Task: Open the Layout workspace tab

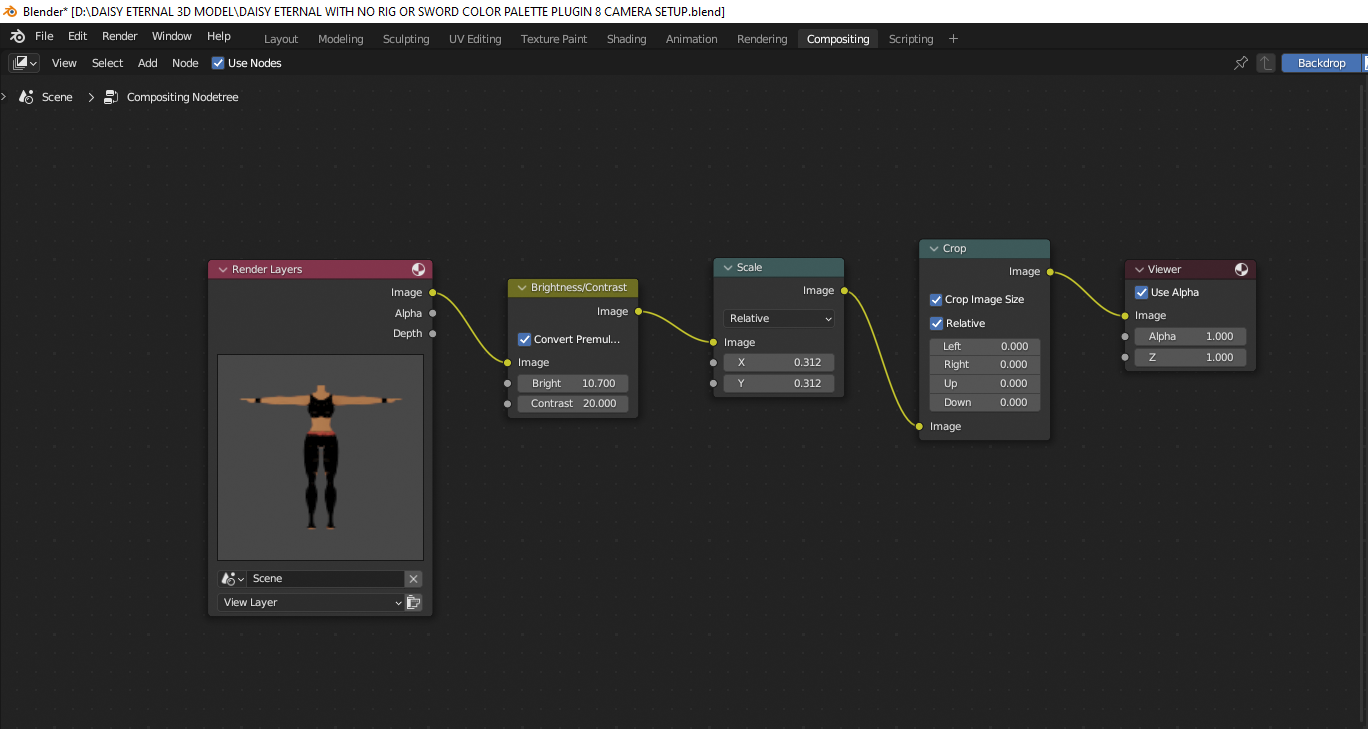Action: point(281,39)
